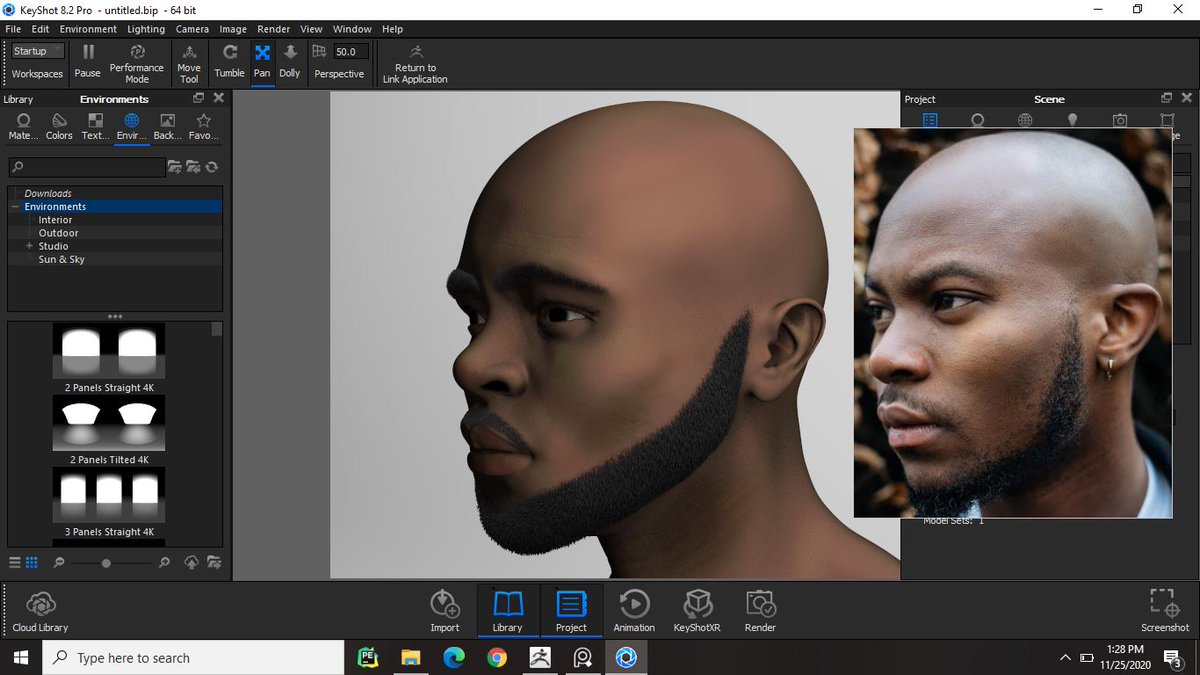The height and width of the screenshot is (675, 1200).
Task: Activate the Dolly camera tool
Action: point(290,61)
